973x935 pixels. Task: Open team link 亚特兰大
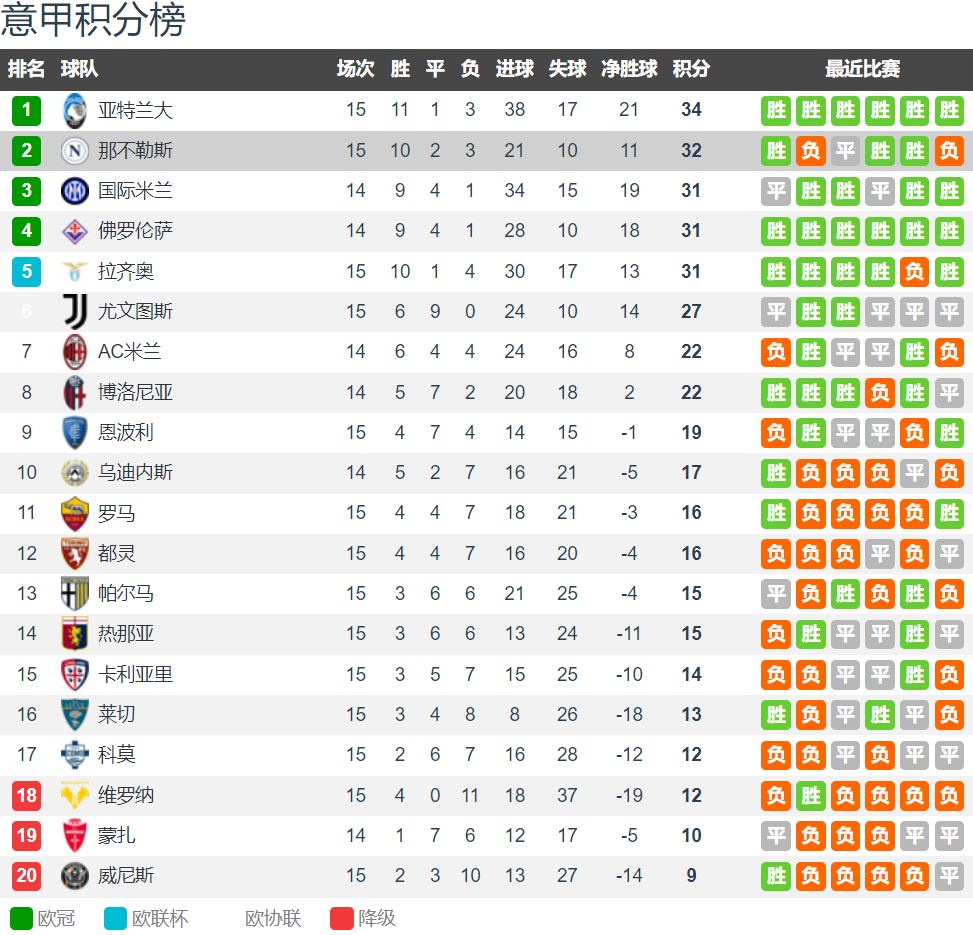[x=135, y=110]
